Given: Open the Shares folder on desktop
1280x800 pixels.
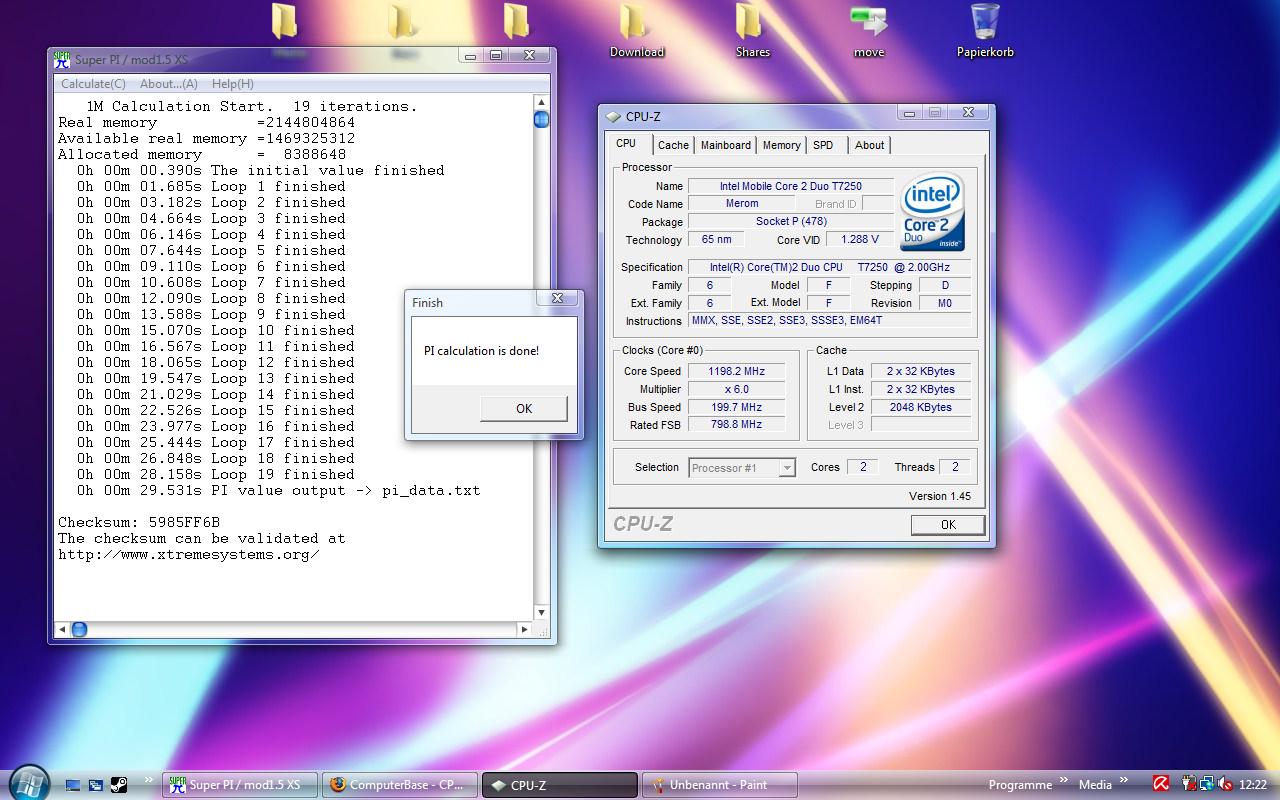Looking at the screenshot, I should (x=752, y=31).
